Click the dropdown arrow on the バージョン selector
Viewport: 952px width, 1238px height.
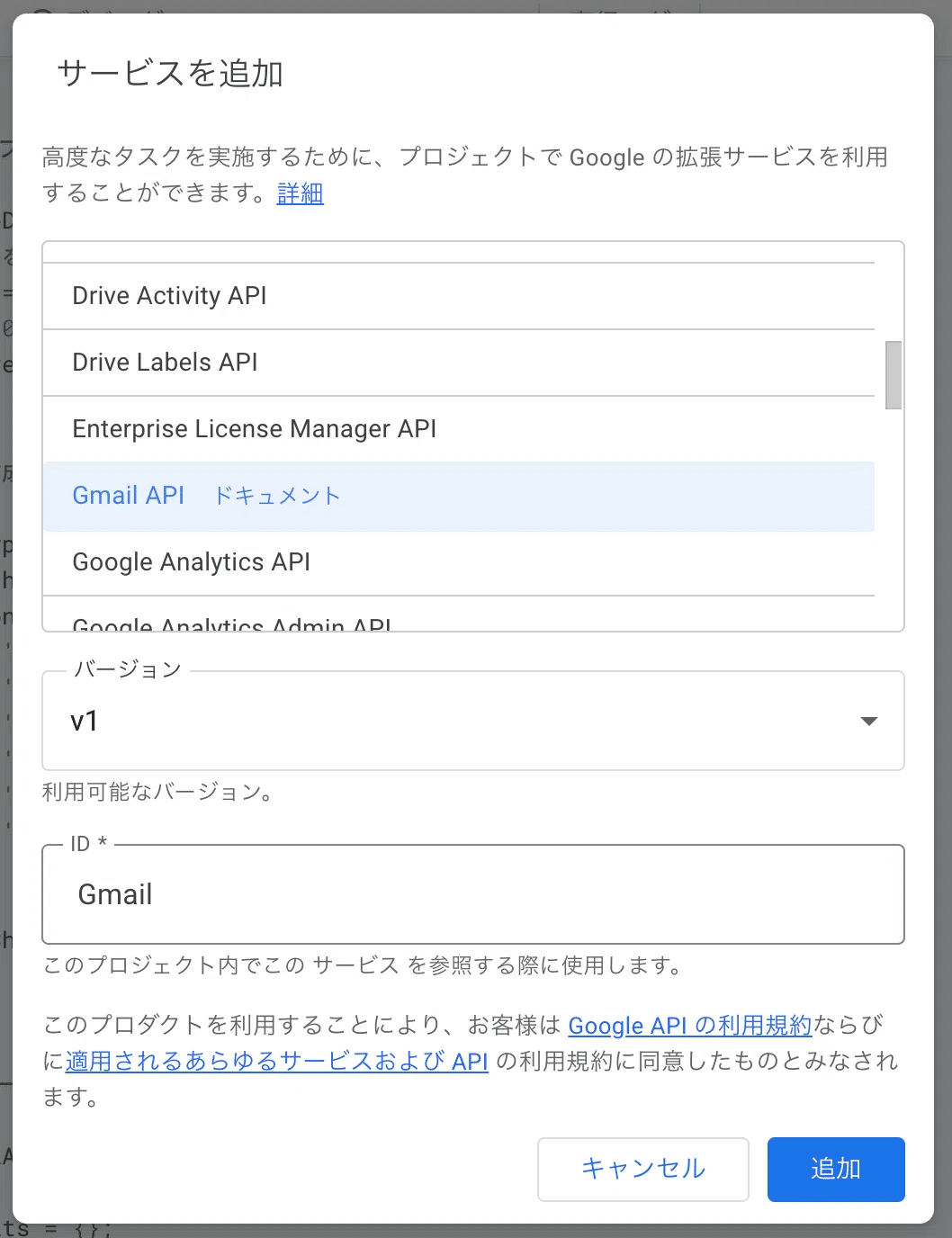(x=868, y=721)
